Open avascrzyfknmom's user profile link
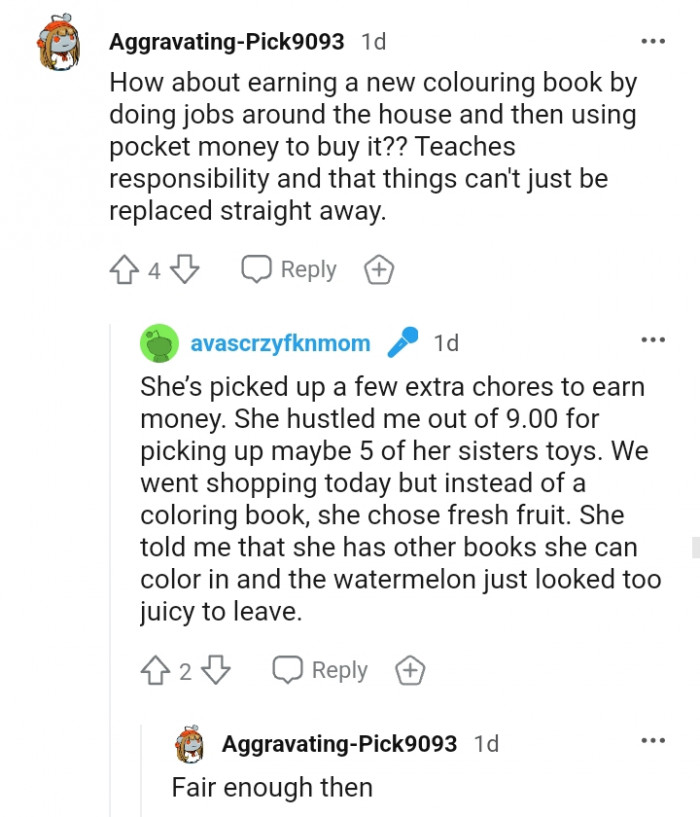The height and width of the screenshot is (817, 700). click(x=280, y=343)
